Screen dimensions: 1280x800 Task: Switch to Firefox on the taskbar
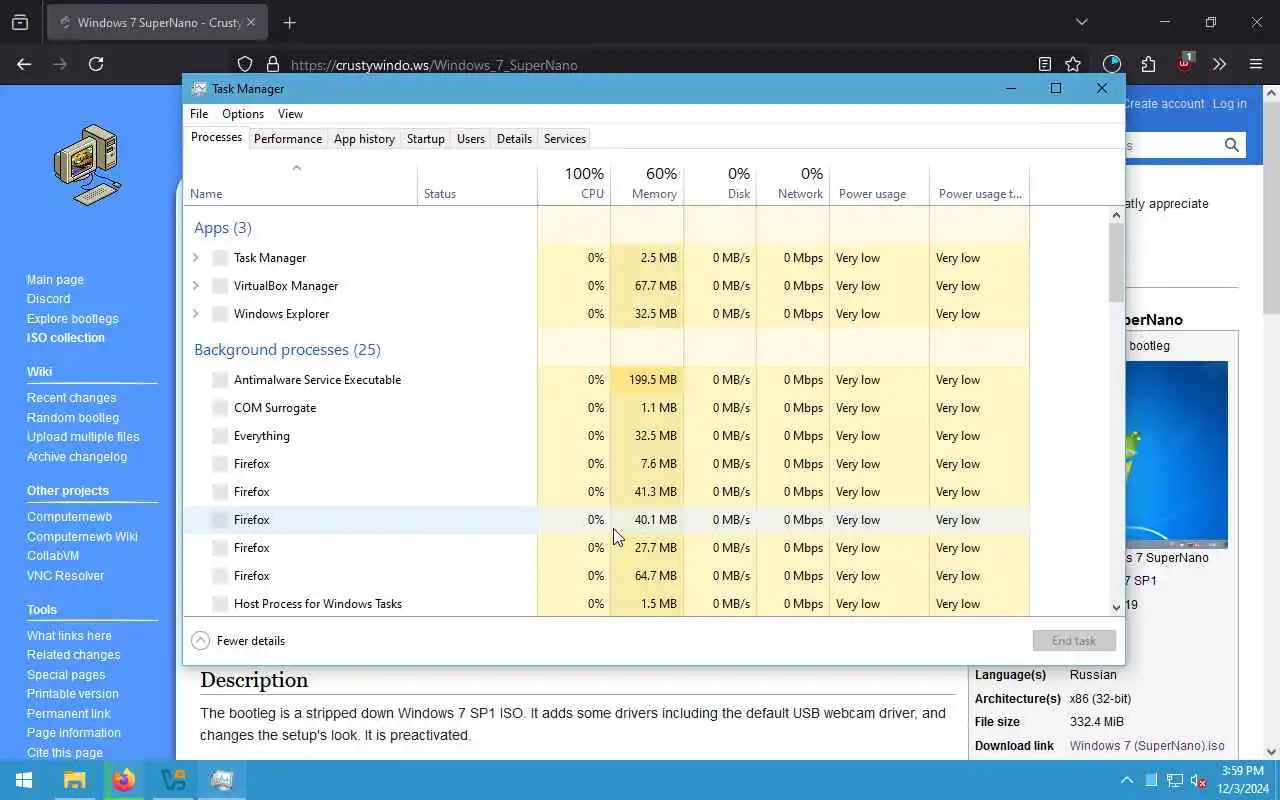point(124,780)
